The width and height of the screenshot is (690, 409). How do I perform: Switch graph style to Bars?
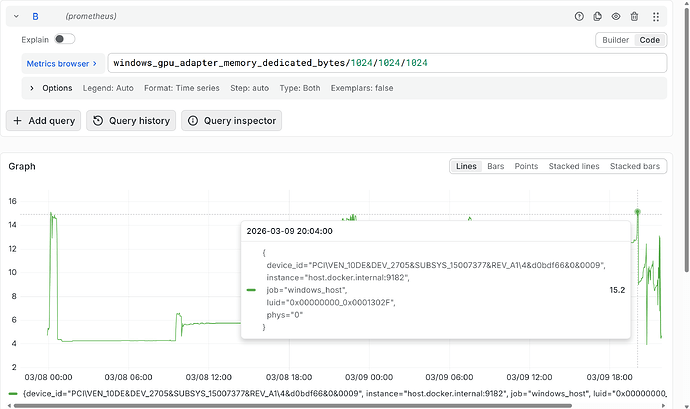(495, 166)
